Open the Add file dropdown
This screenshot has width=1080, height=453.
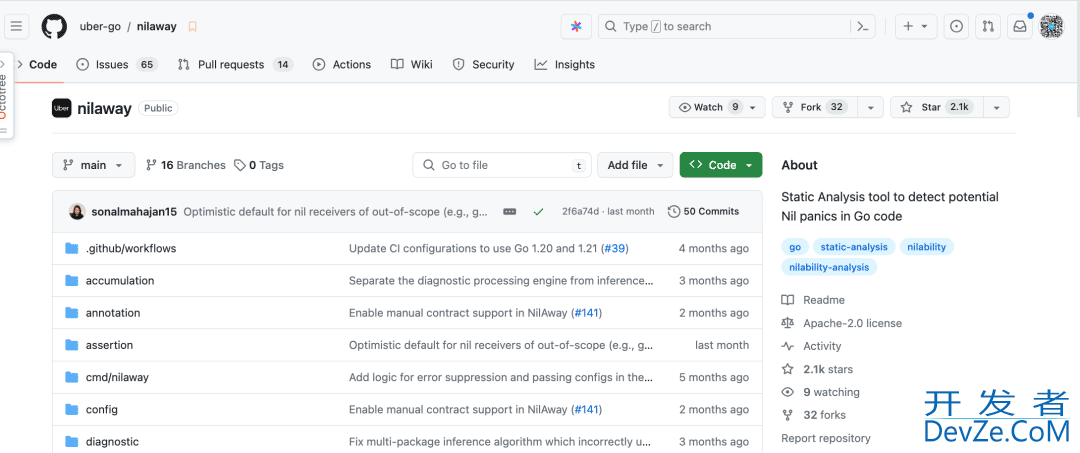click(x=635, y=165)
